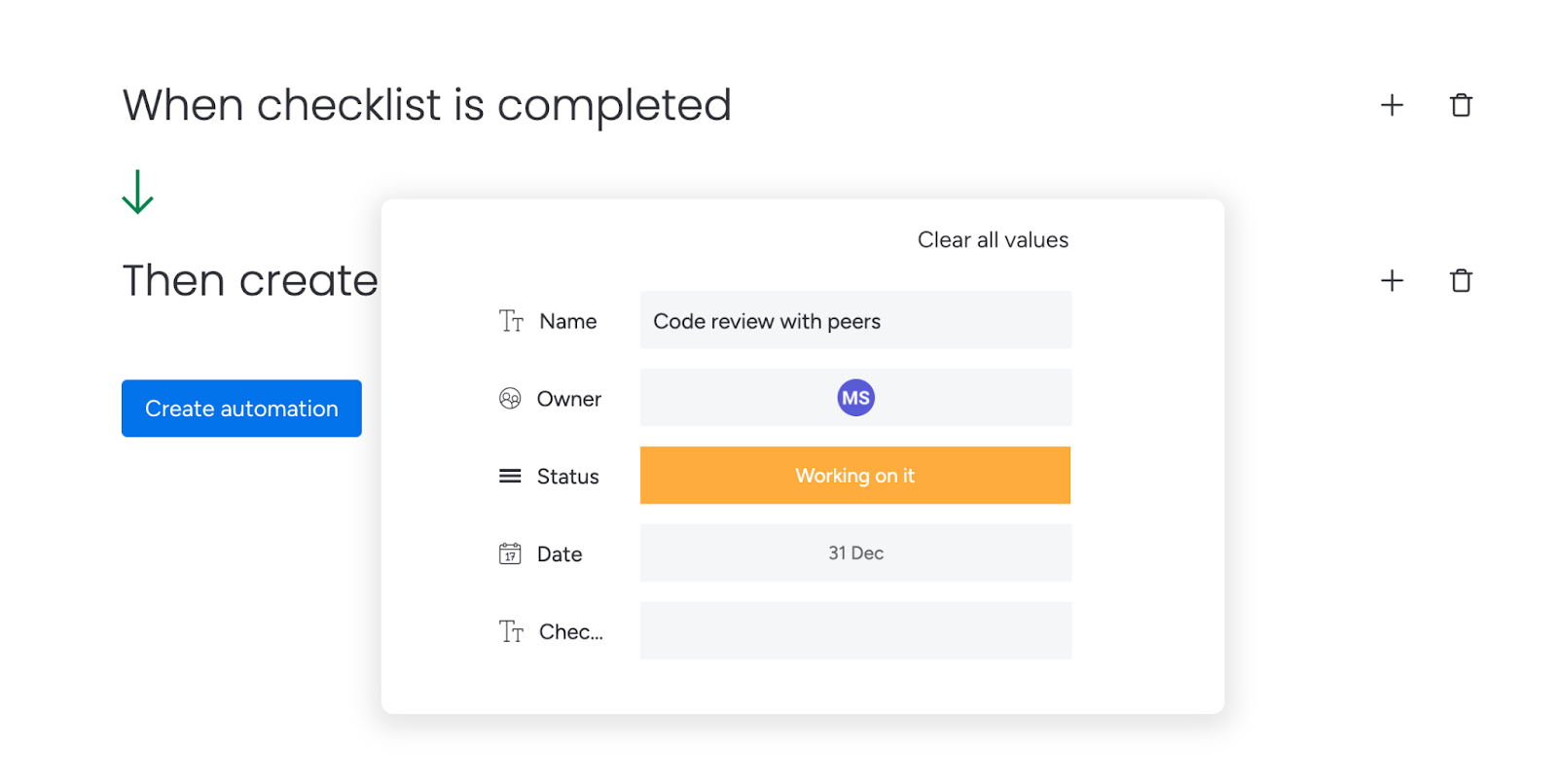Click the "When checklist is completed" trigger text
Viewport: 1557px width, 784px height.
tap(426, 105)
